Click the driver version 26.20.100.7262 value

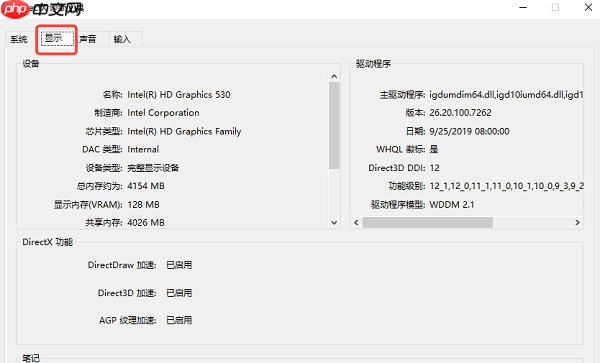[x=460, y=112]
